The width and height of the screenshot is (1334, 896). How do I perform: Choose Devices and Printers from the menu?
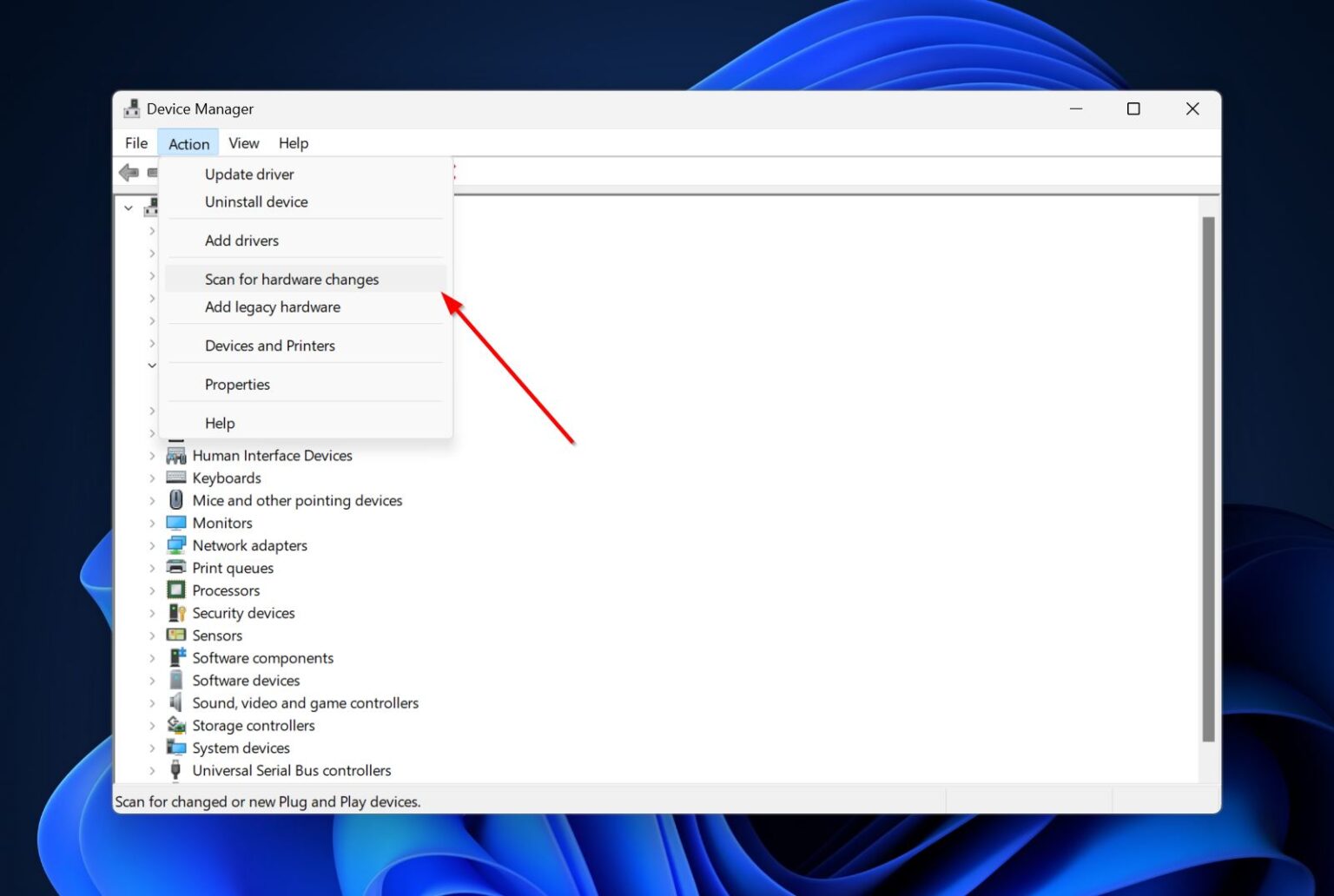pyautogui.click(x=269, y=345)
